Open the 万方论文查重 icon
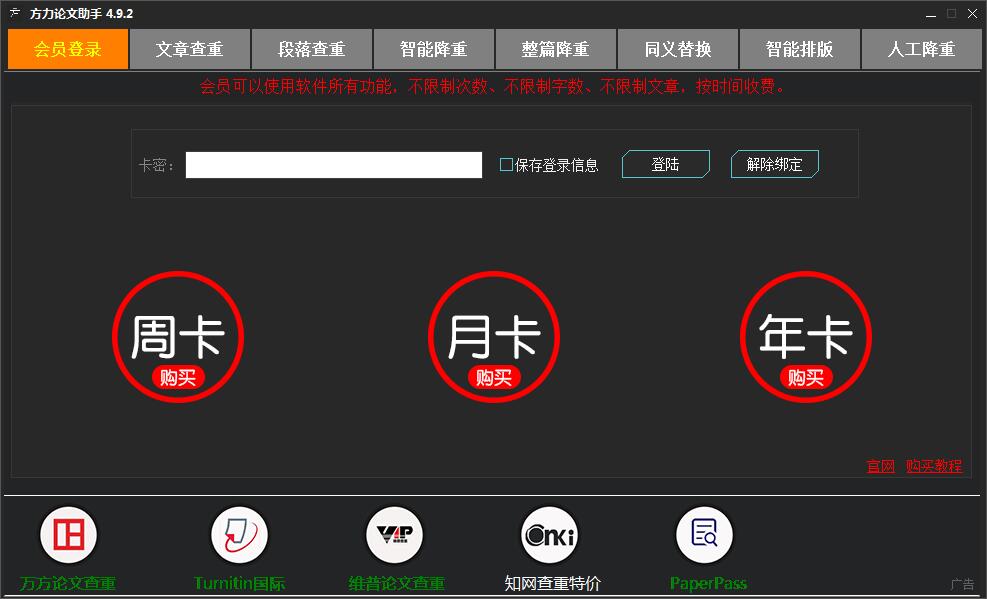This screenshot has height=599, width=987. [67, 534]
